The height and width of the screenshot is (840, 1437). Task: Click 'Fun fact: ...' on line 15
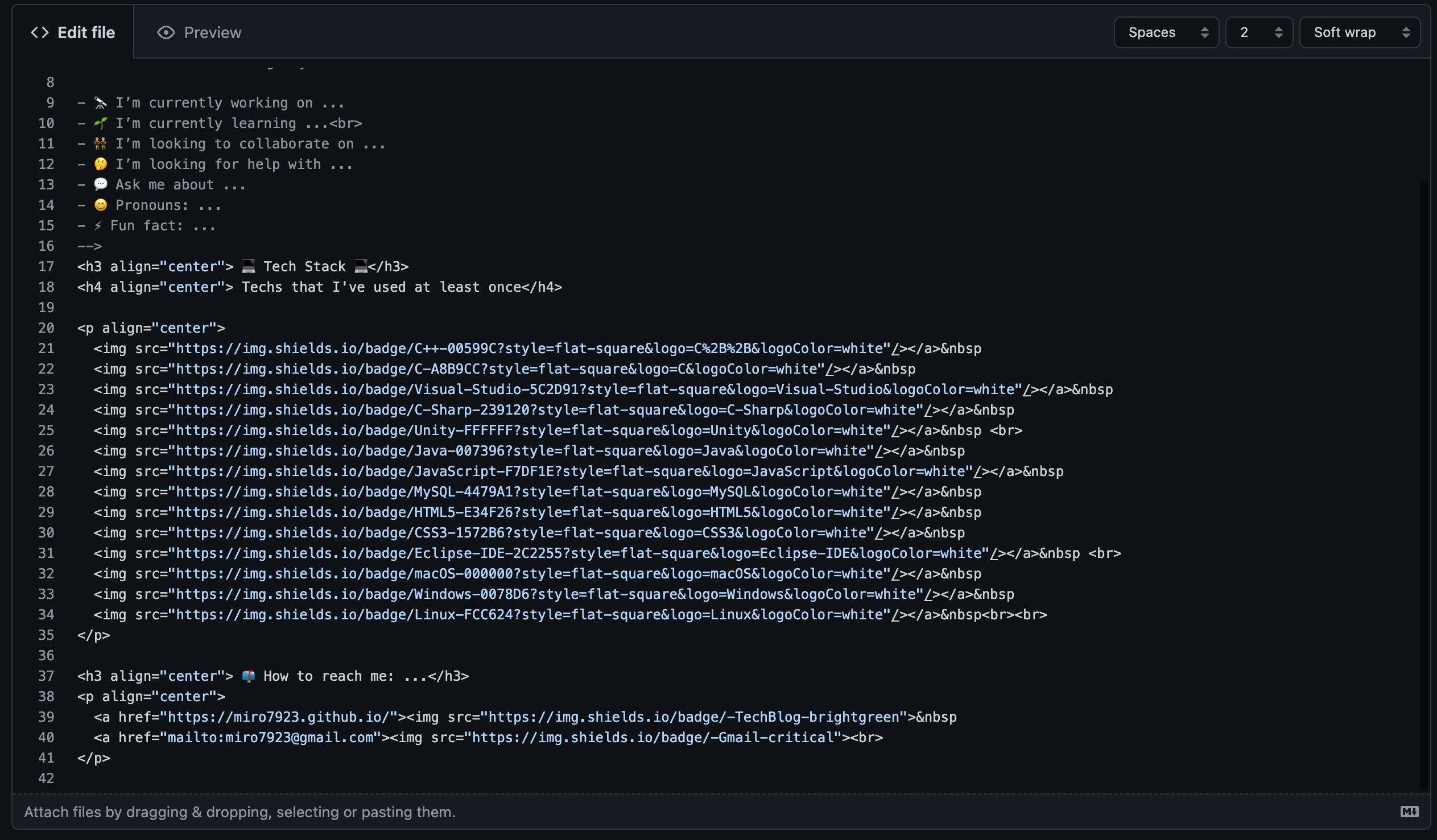pos(163,226)
